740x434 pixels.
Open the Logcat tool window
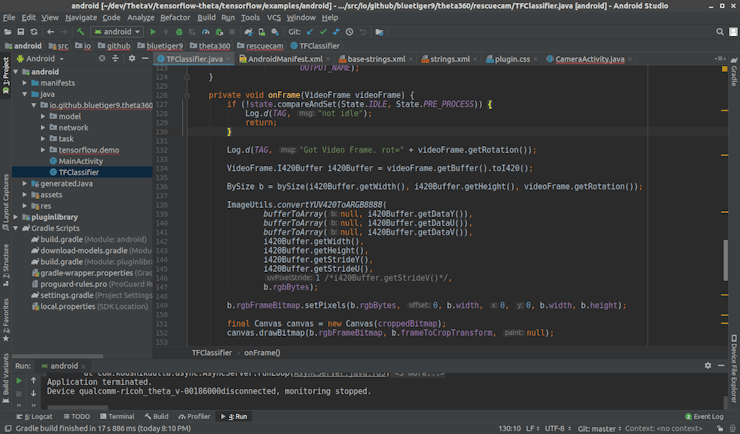[35, 416]
